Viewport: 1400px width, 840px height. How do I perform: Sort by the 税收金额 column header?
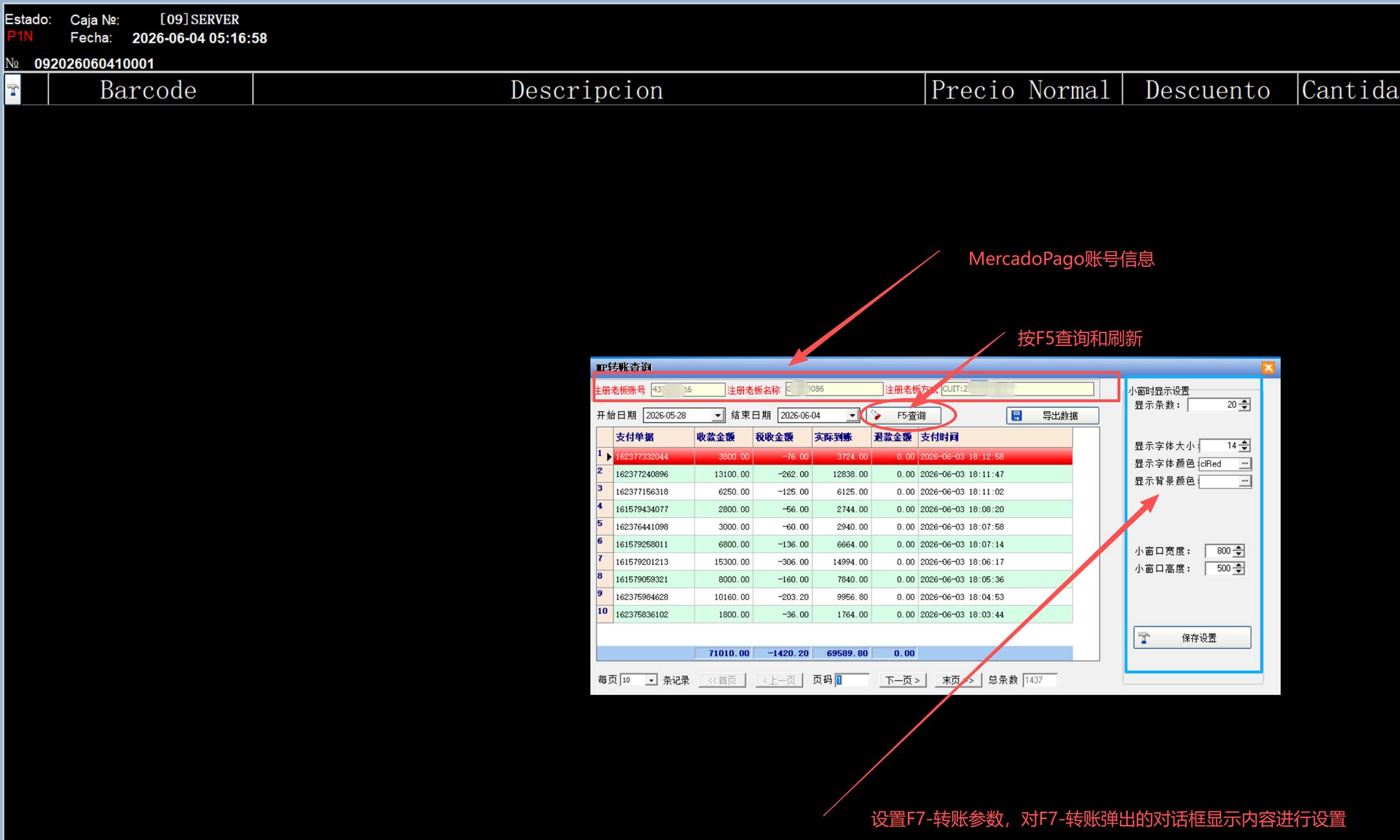click(782, 437)
